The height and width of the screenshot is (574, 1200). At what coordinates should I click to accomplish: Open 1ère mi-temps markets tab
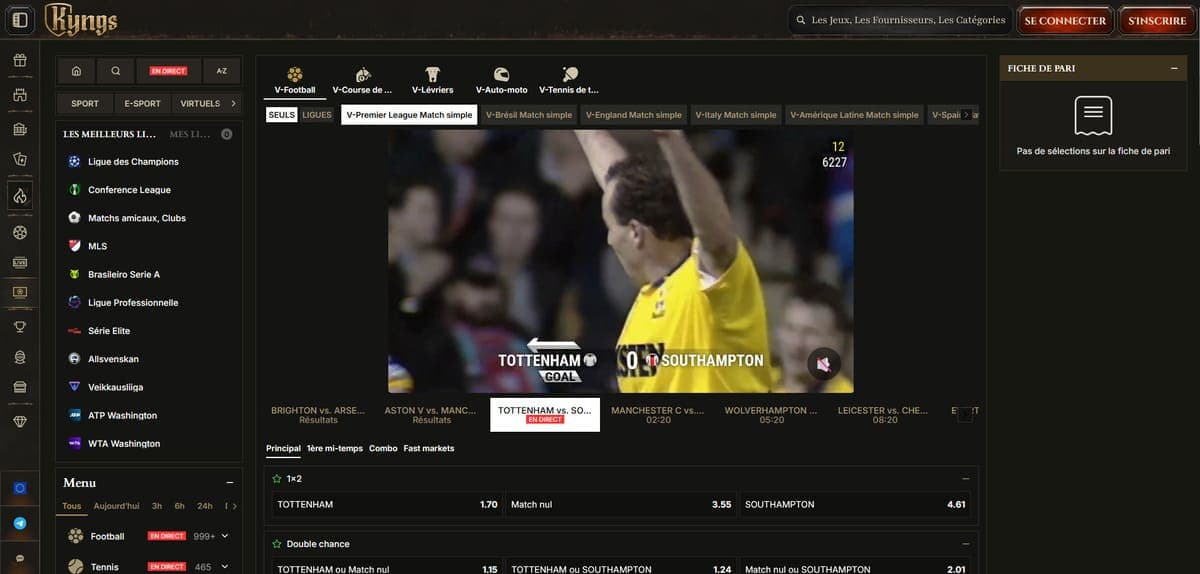(x=335, y=448)
